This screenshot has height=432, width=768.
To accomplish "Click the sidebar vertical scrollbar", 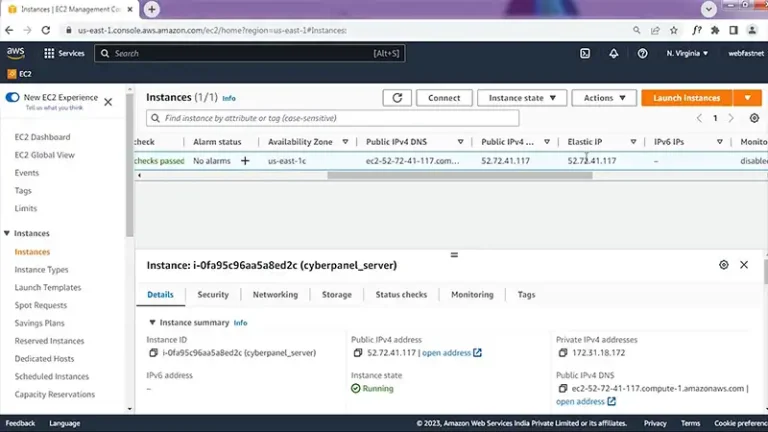I will [x=129, y=167].
